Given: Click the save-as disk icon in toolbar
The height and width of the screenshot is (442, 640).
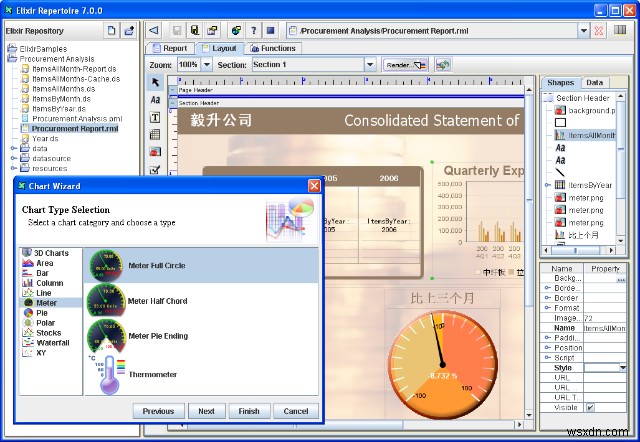Looking at the screenshot, I should click(x=195, y=31).
